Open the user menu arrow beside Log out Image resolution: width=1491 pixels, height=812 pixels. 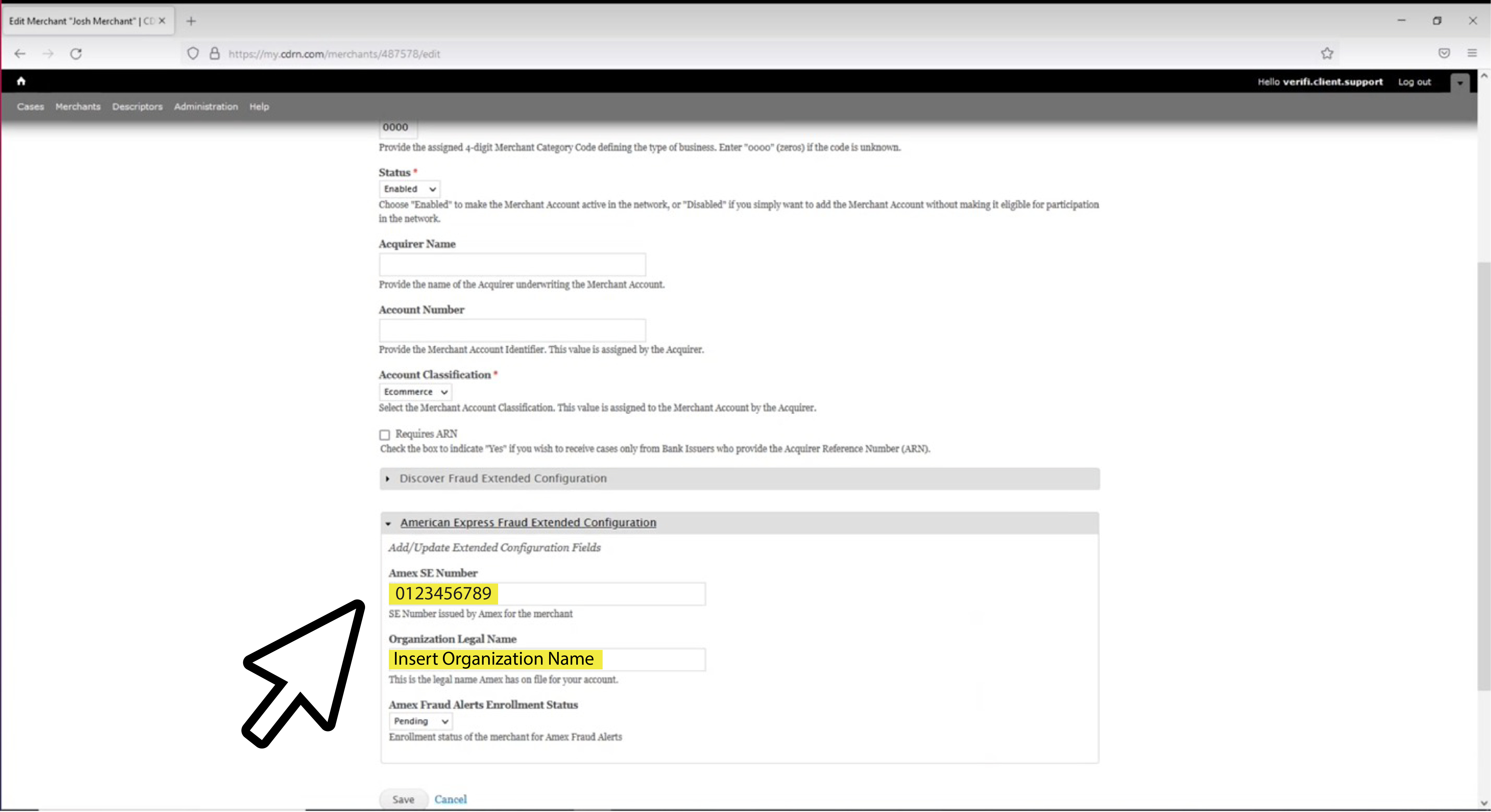[1460, 83]
